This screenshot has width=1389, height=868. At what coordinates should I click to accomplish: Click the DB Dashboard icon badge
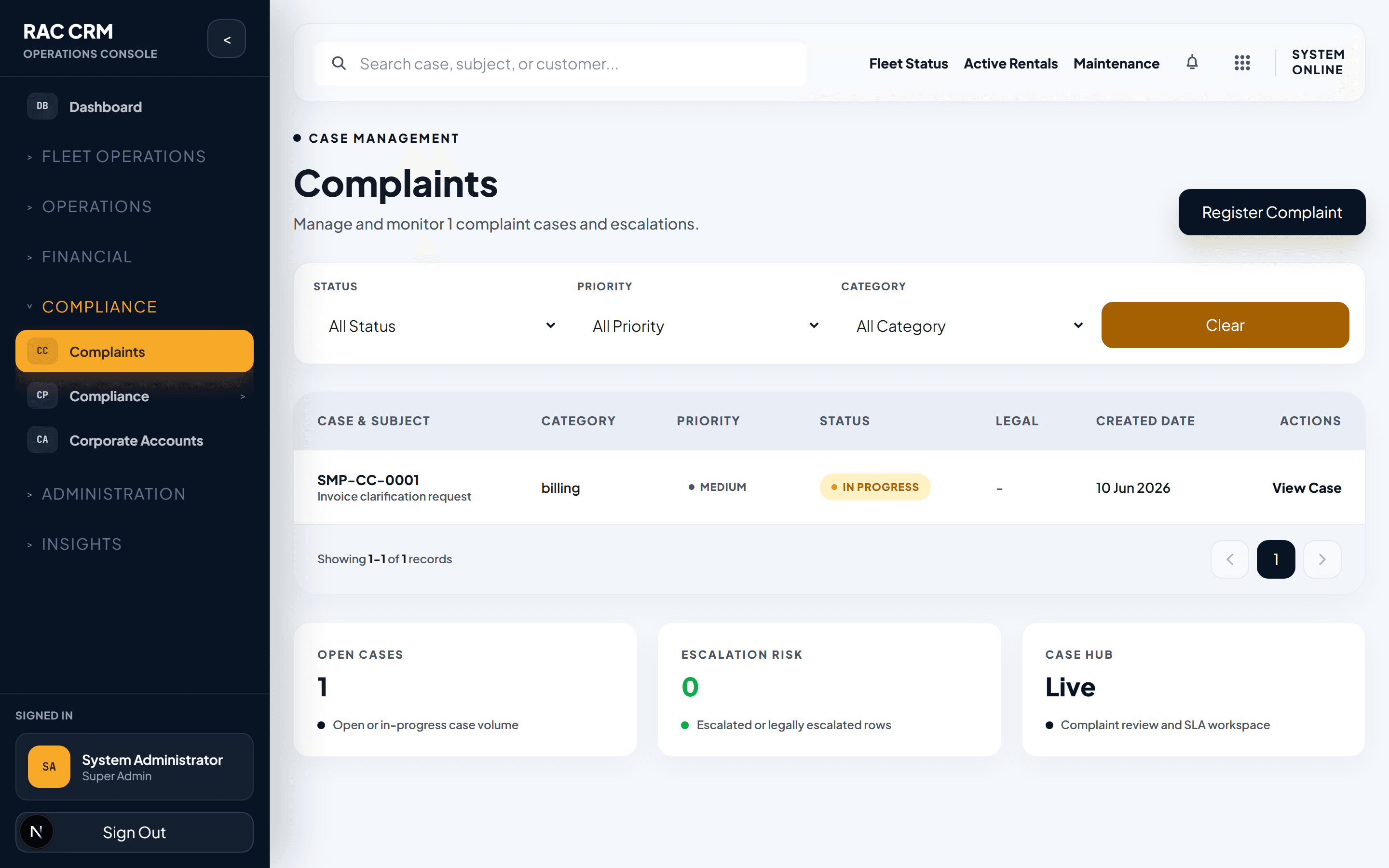tap(42, 106)
